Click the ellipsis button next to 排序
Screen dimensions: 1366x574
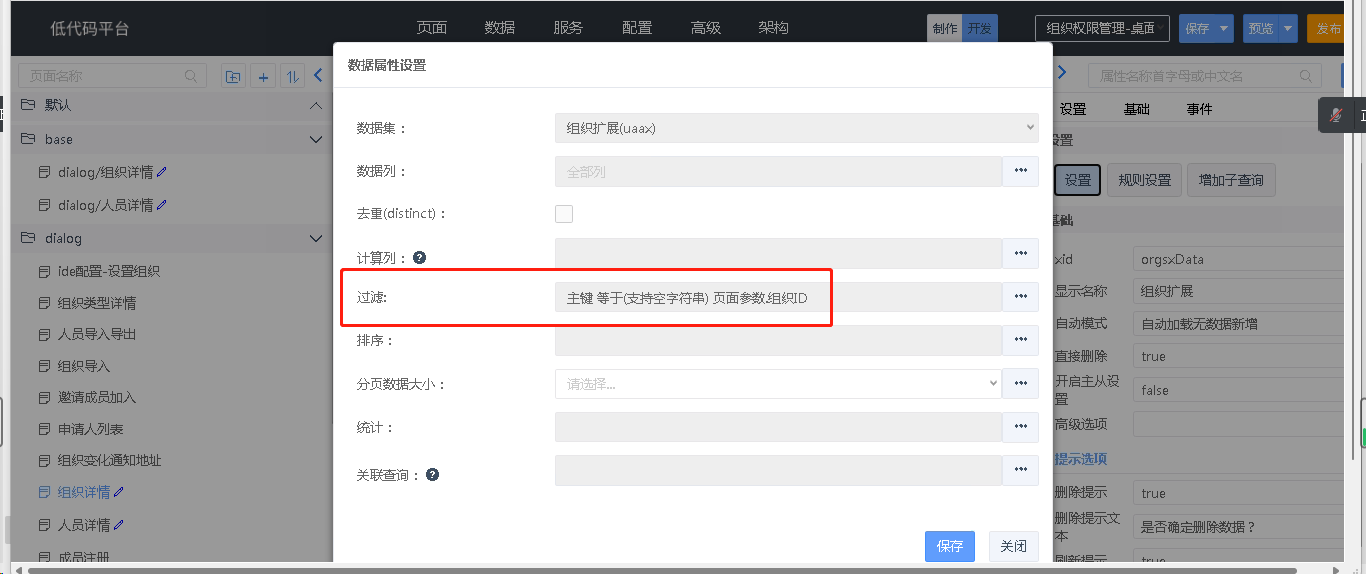(1020, 340)
